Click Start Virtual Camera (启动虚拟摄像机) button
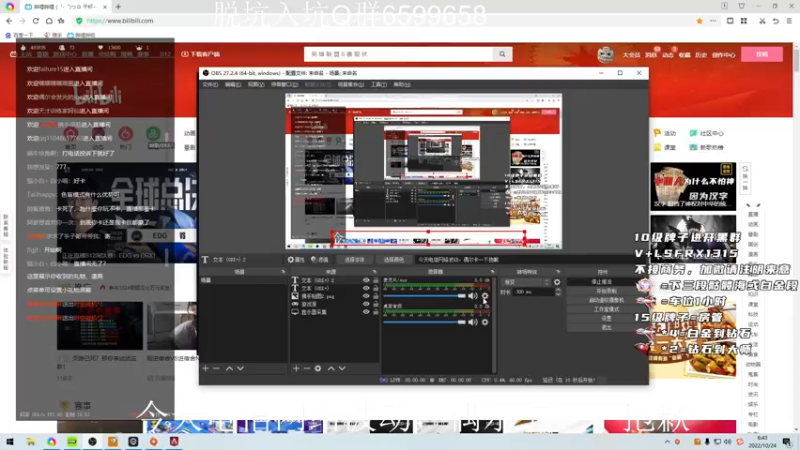Image resolution: width=800 pixels, height=450 pixels. (x=606, y=300)
